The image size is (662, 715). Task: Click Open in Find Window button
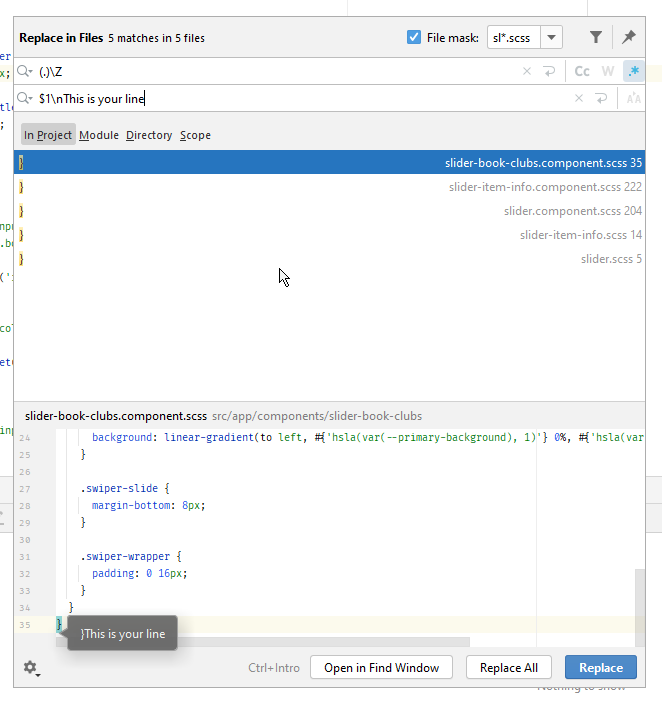point(381,667)
